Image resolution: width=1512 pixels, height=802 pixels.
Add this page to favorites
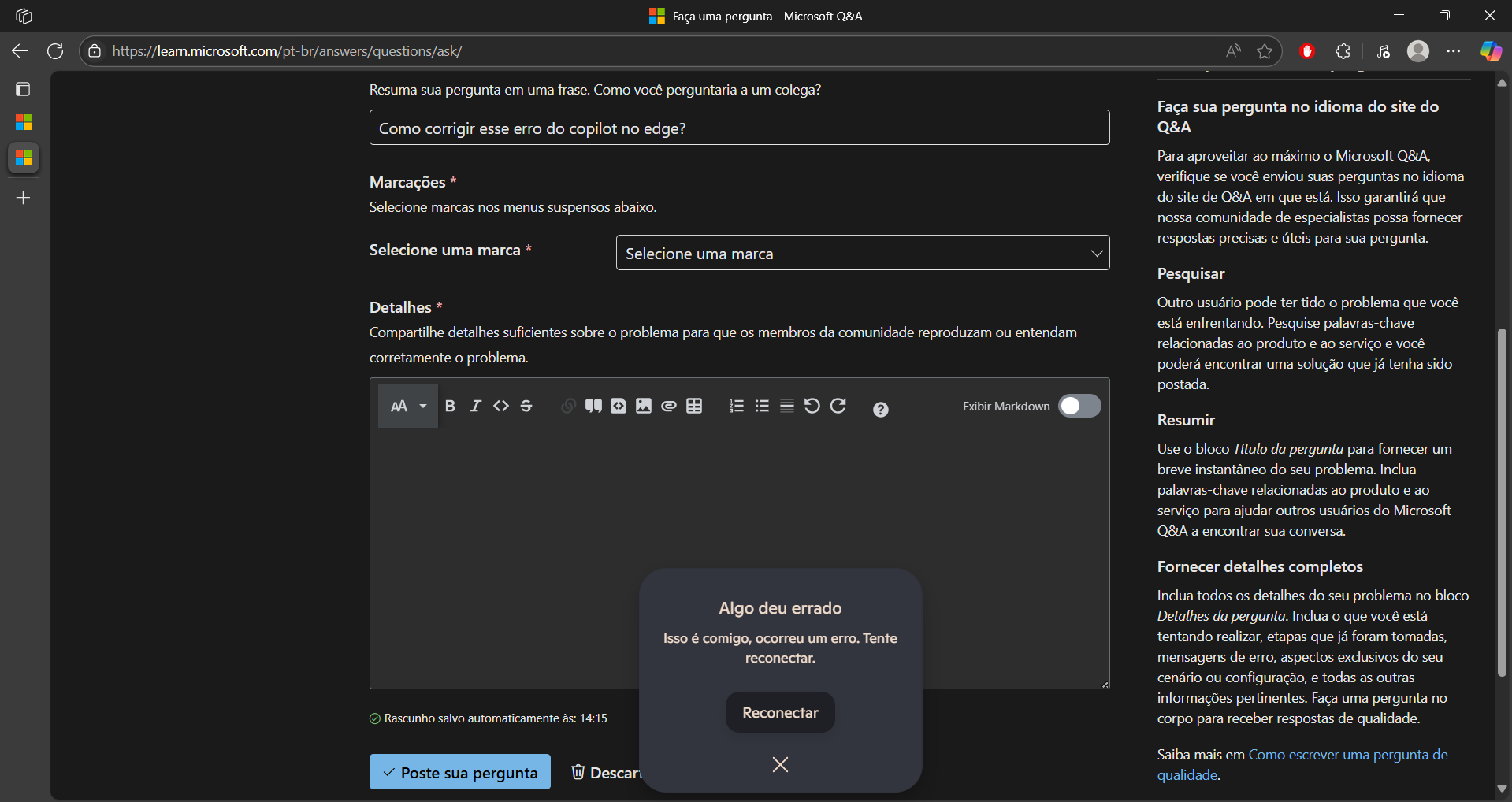[x=1265, y=51]
